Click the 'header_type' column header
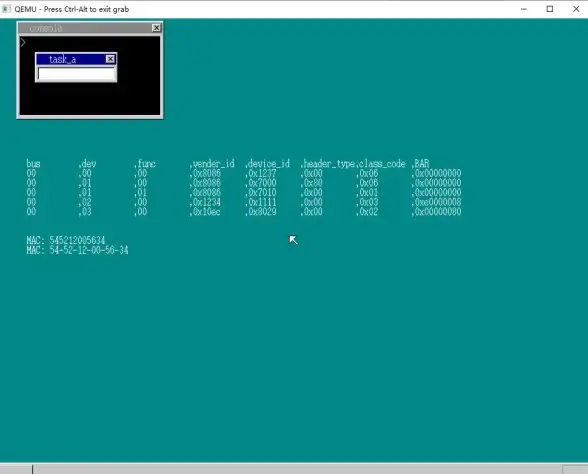Image resolution: width=588 pixels, height=474 pixels. (329, 164)
